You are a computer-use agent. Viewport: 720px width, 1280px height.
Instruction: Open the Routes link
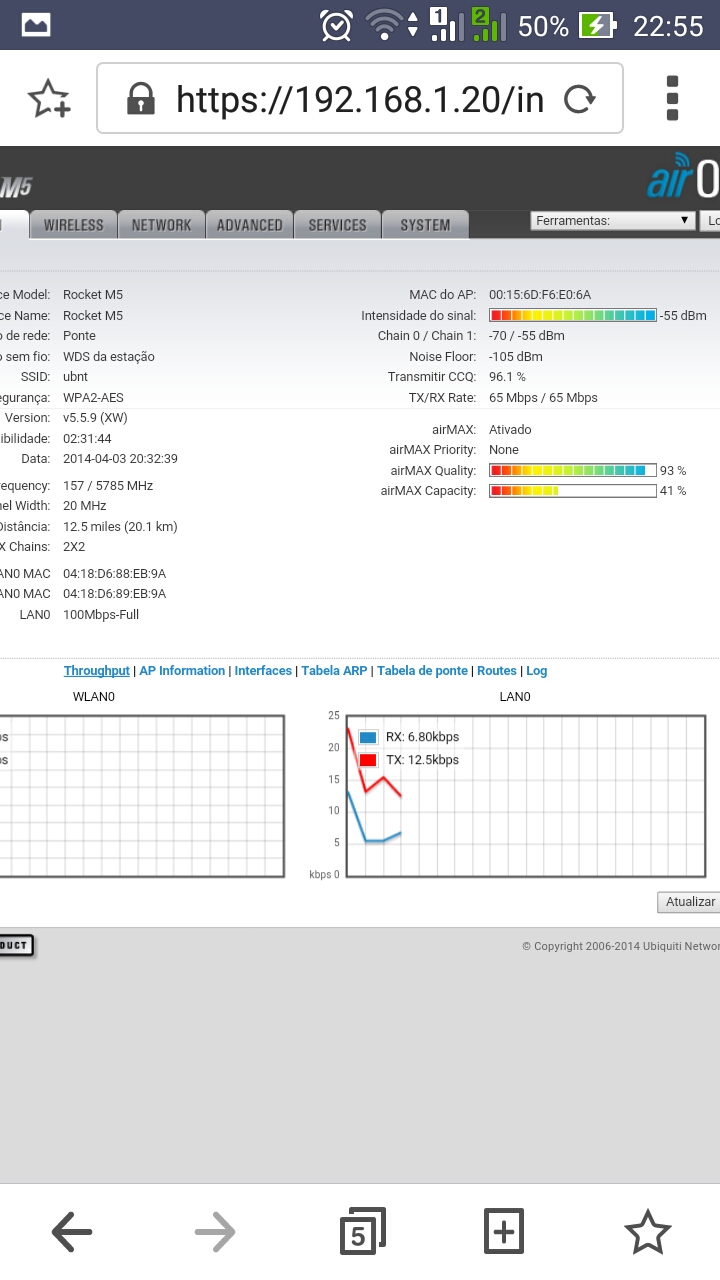pyautogui.click(x=497, y=671)
